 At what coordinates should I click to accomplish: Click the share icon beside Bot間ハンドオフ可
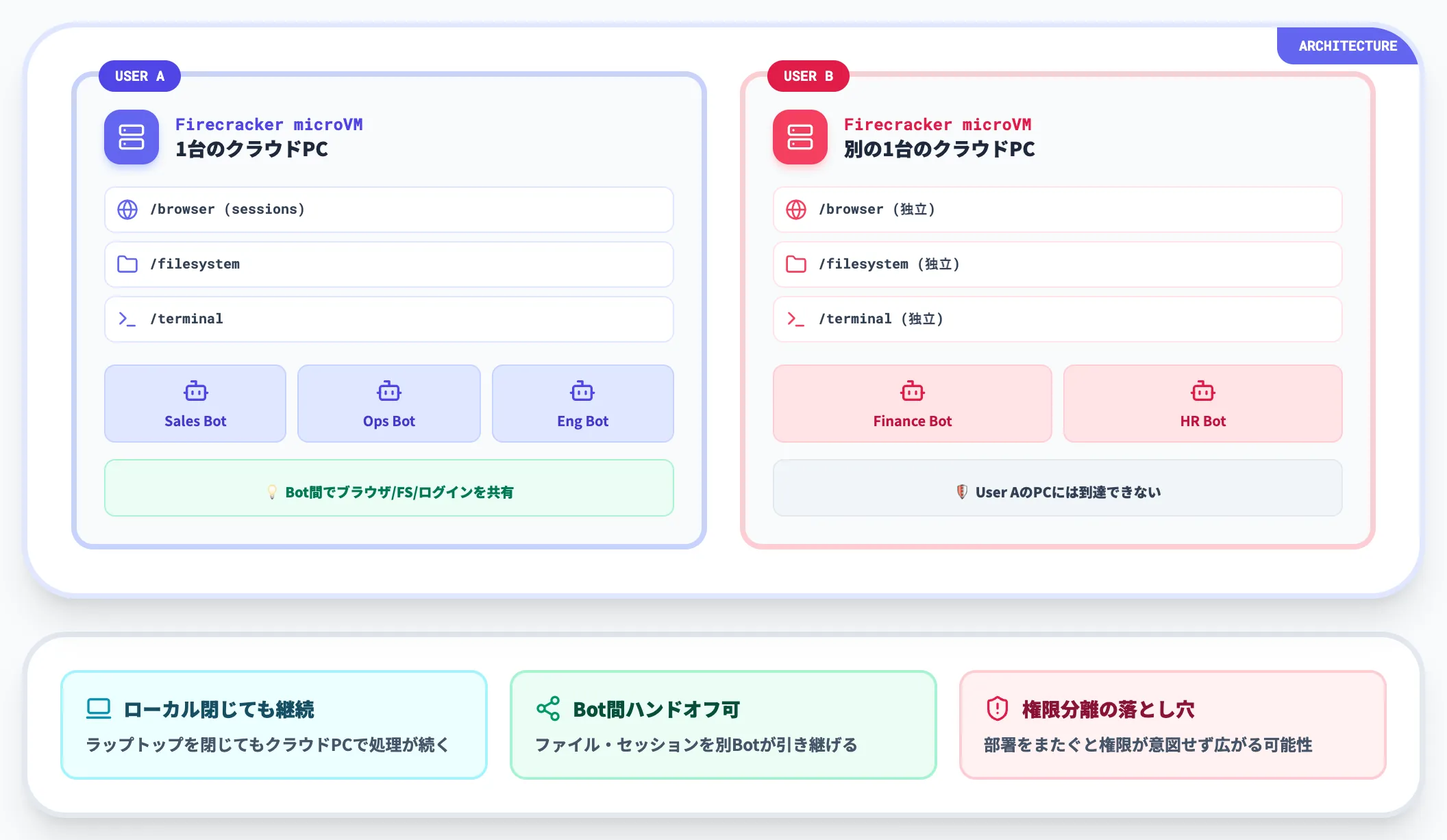pos(548,708)
